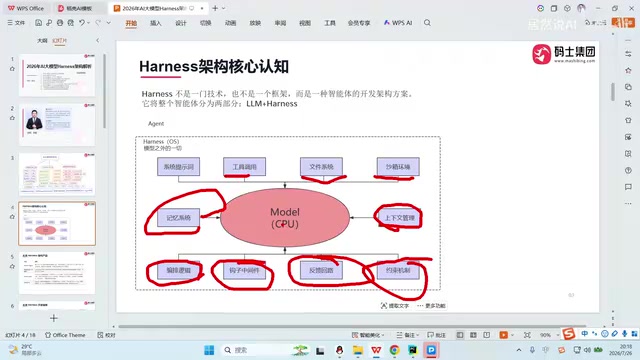Open the 工具 ribbon tab
640x360 pixels.
point(330,23)
